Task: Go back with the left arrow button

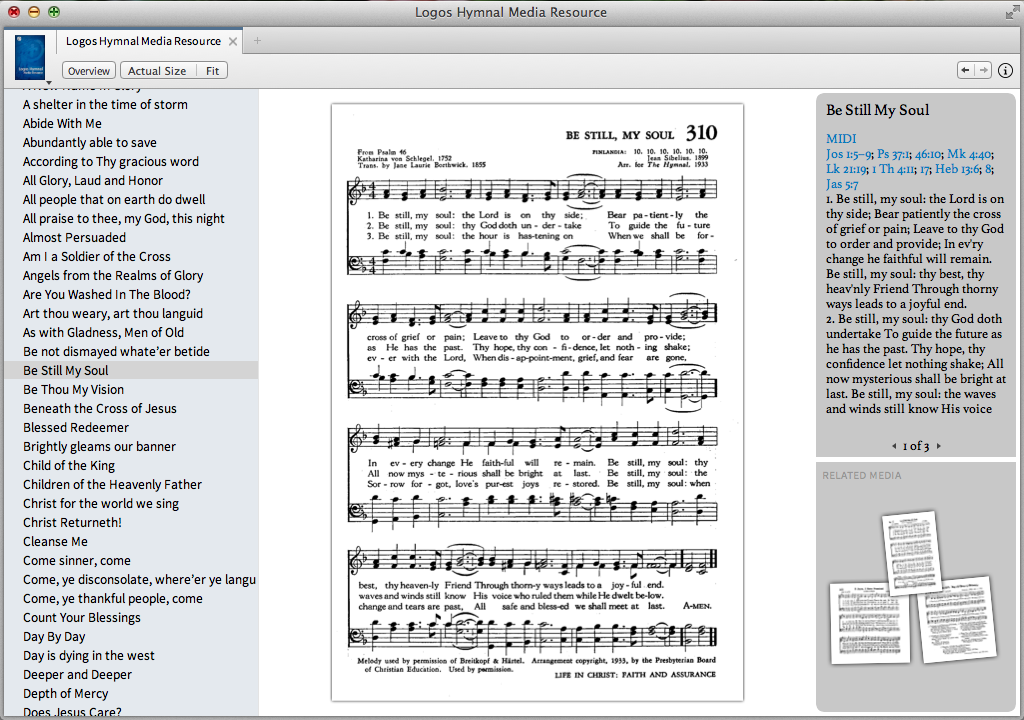Action: [x=965, y=70]
